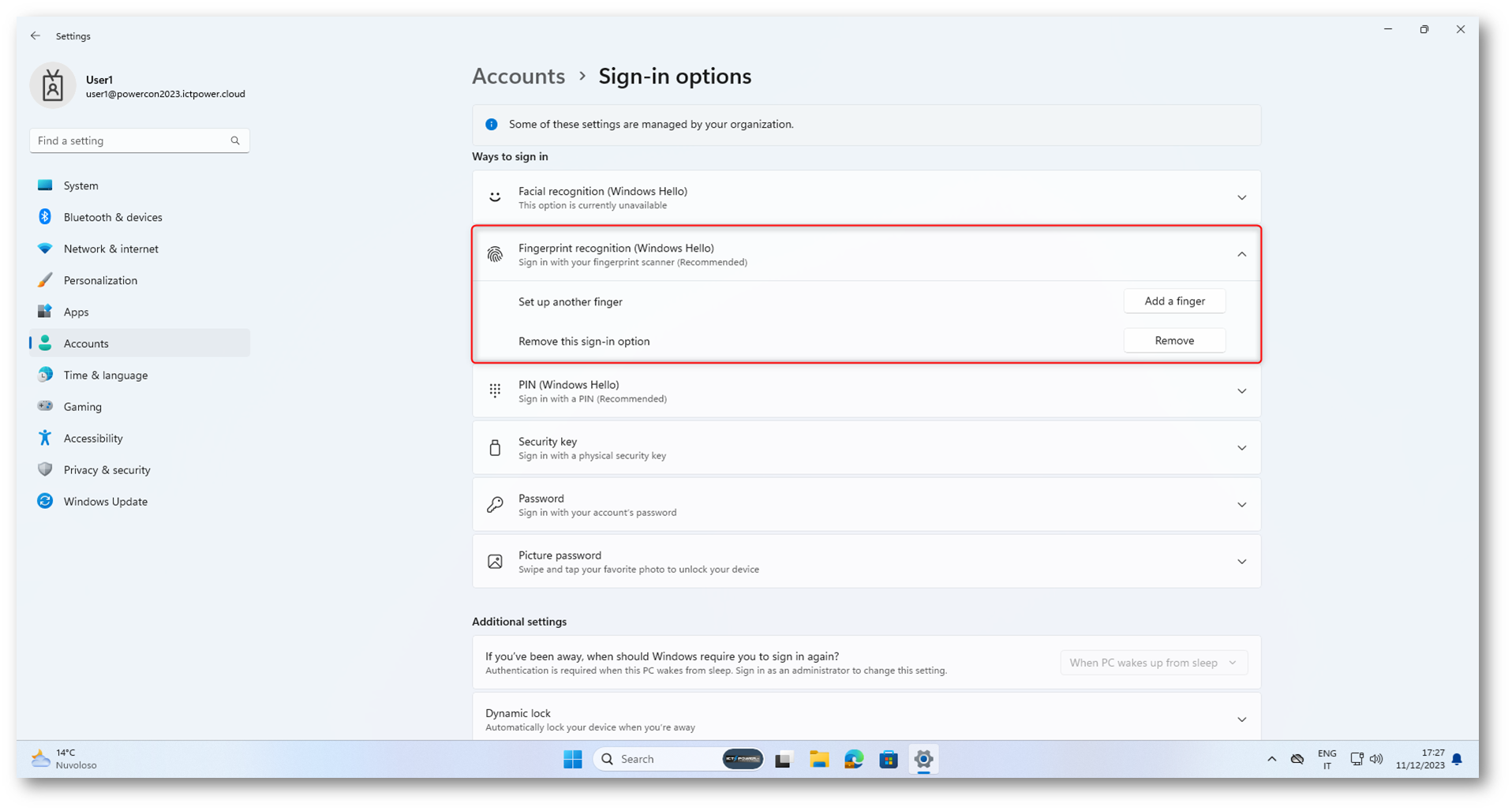Open the weather widget showing 14°C
1512x811 pixels.
[x=64, y=759]
